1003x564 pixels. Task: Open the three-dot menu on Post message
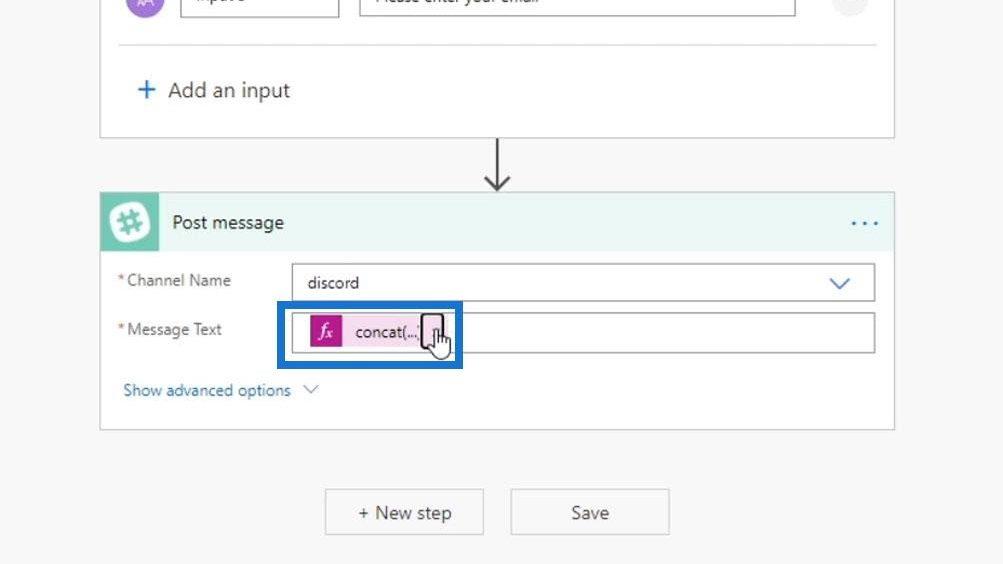pyautogui.click(x=864, y=223)
